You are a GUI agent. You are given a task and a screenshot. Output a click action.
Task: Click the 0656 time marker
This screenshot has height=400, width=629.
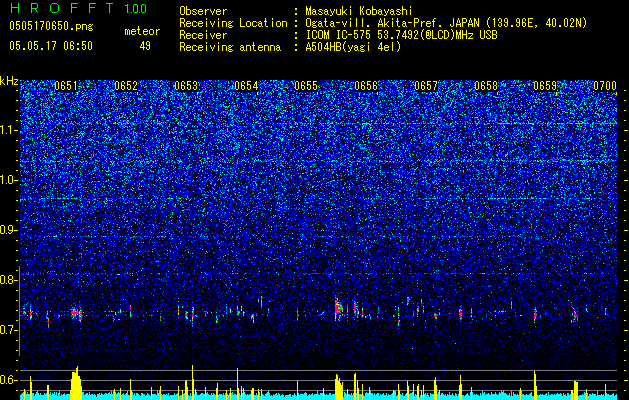click(366, 86)
